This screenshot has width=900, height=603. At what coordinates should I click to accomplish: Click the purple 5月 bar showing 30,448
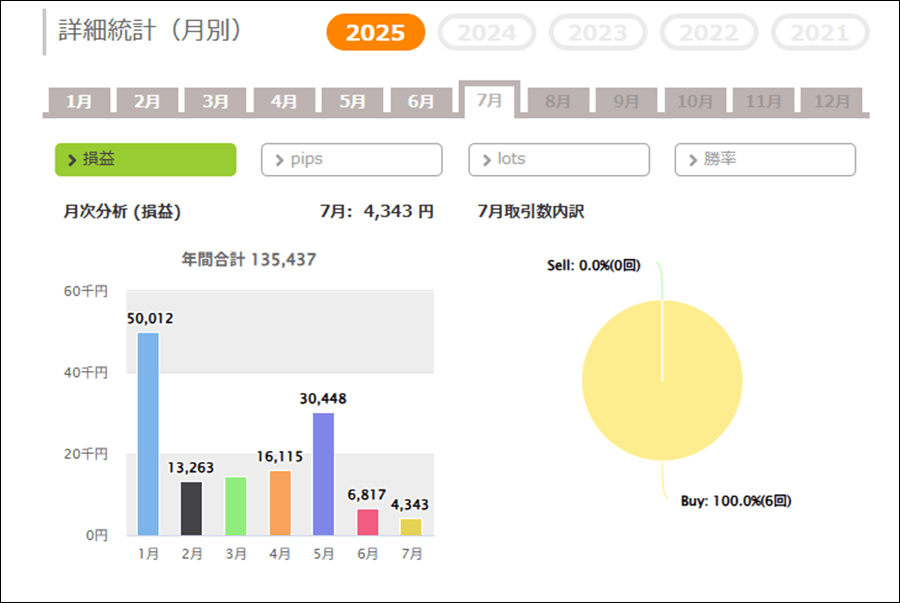[324, 474]
